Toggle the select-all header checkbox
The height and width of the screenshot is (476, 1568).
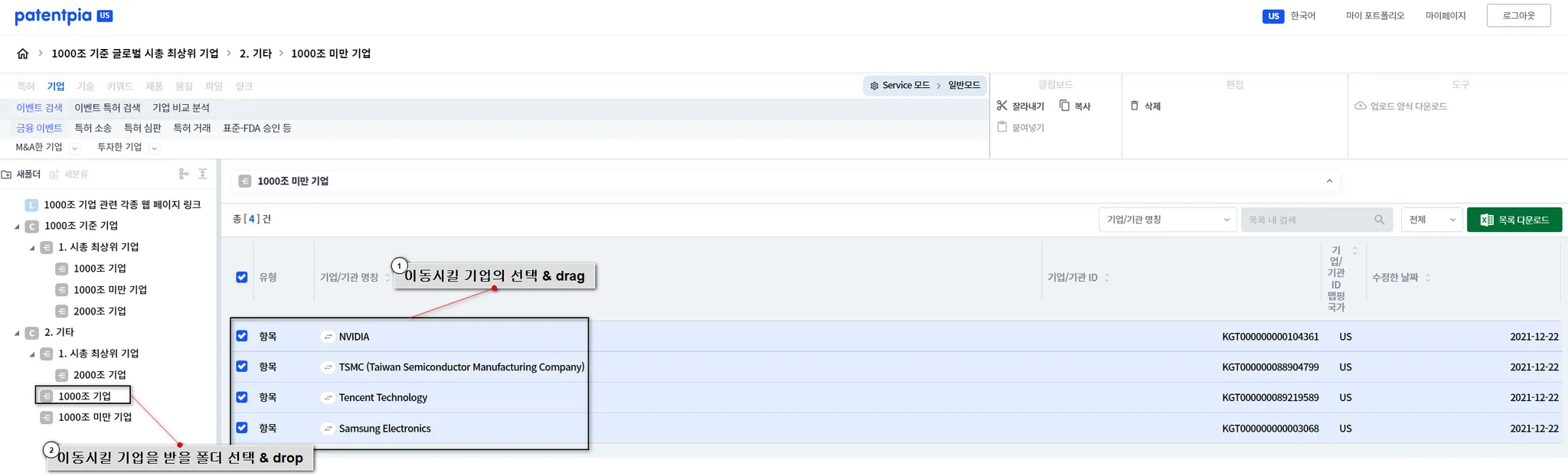(x=242, y=277)
